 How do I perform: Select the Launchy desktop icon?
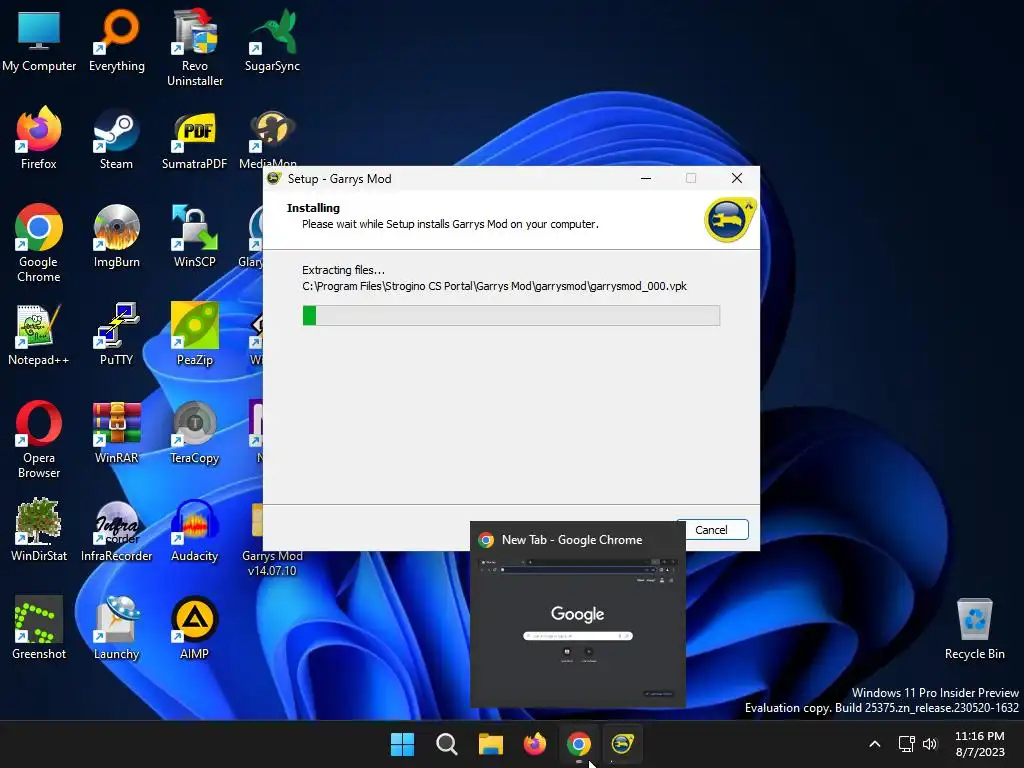pyautogui.click(x=116, y=628)
